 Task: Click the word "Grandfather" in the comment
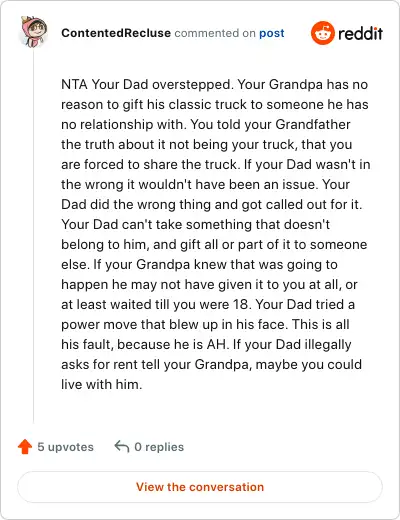(313, 124)
